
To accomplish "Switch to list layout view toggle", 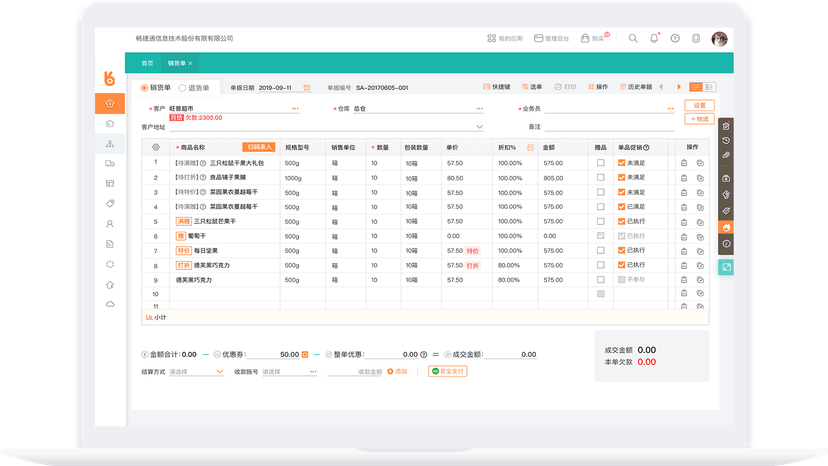I will (x=696, y=87).
